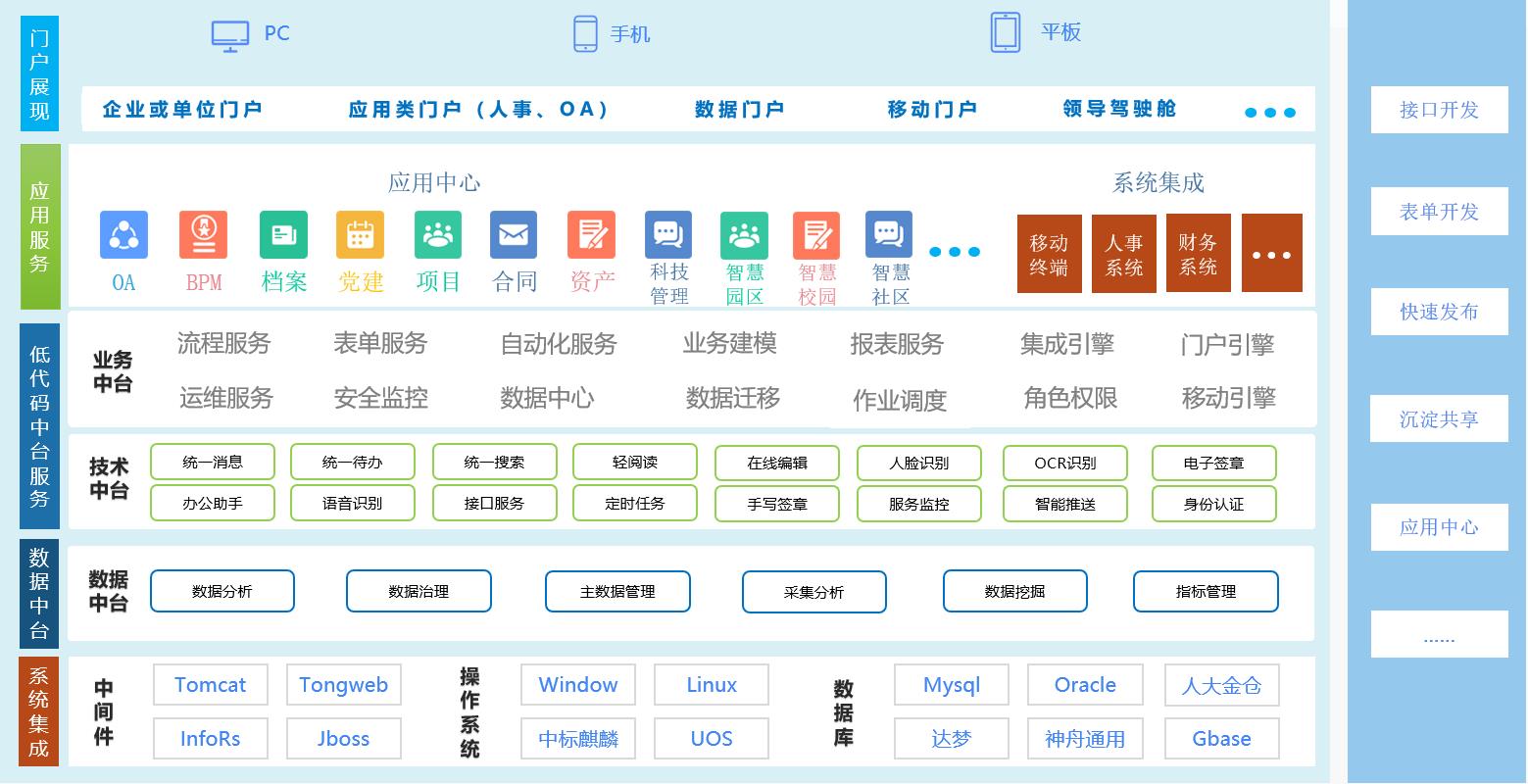Open the 智慧校园 icon
The image size is (1528, 784).
click(816, 235)
